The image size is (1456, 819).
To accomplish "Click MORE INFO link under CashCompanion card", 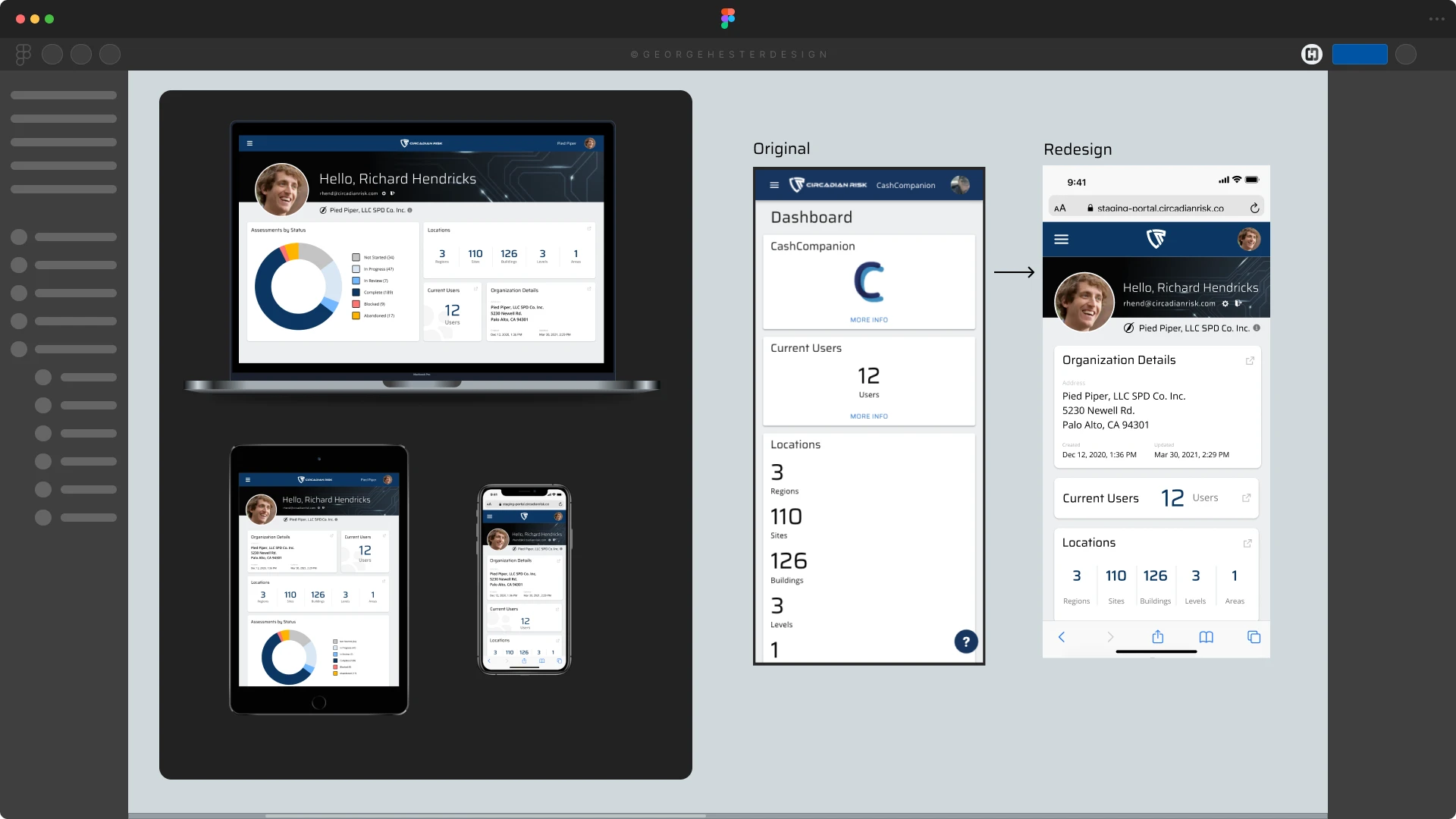I will click(x=869, y=320).
